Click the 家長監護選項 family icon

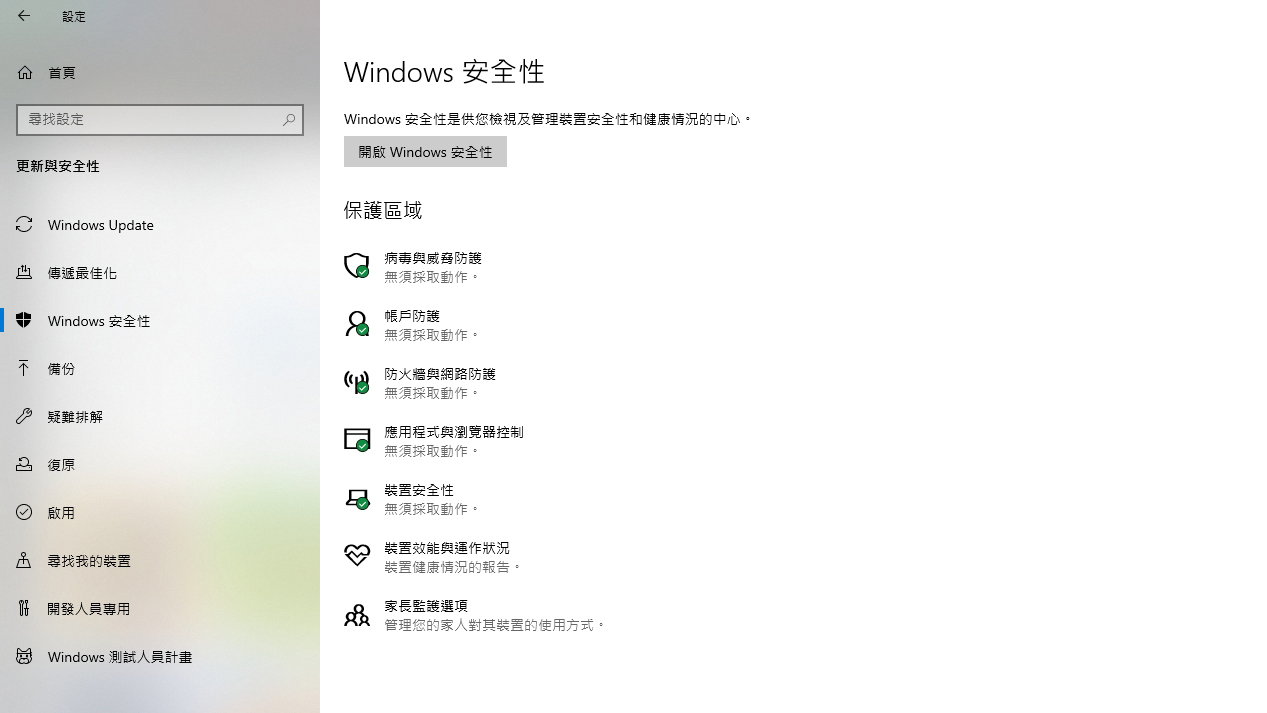357,613
